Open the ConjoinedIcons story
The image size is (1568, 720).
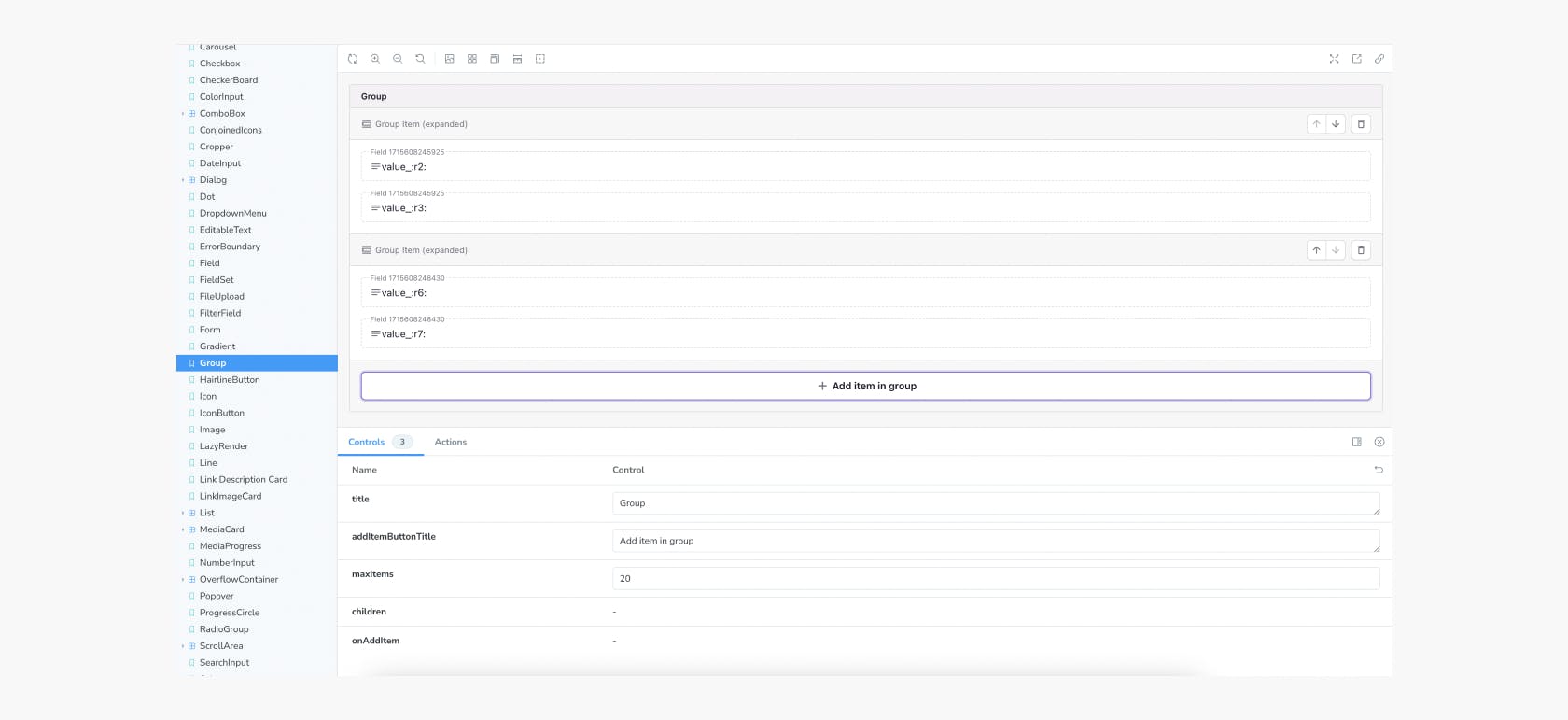click(231, 131)
